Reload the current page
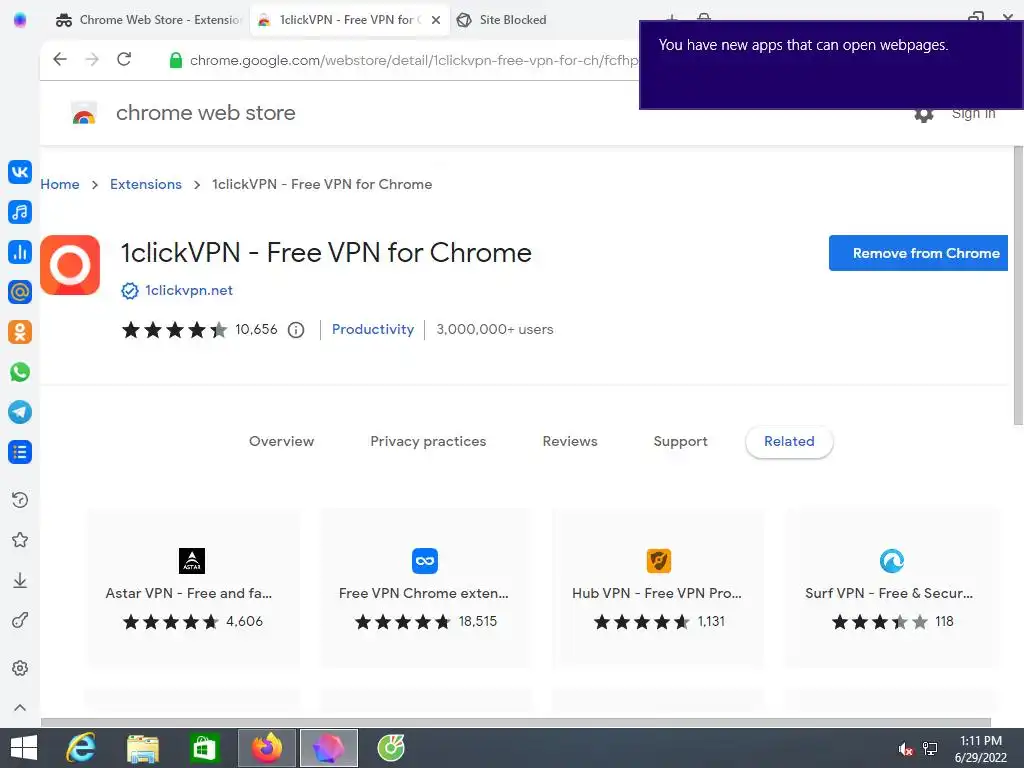 [124, 59]
